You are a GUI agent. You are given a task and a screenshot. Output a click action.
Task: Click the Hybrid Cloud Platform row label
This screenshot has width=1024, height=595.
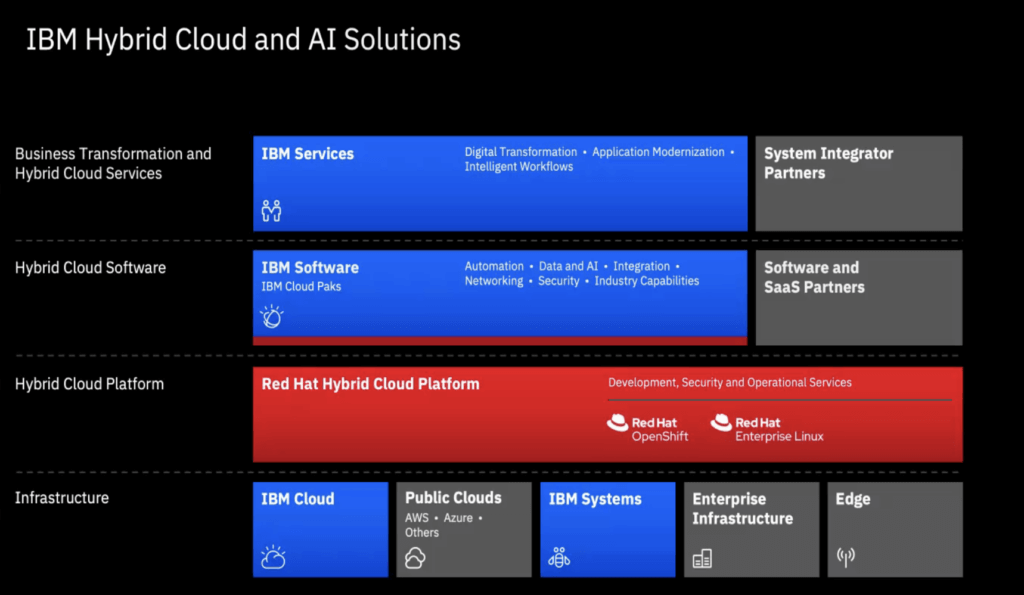[x=89, y=384]
